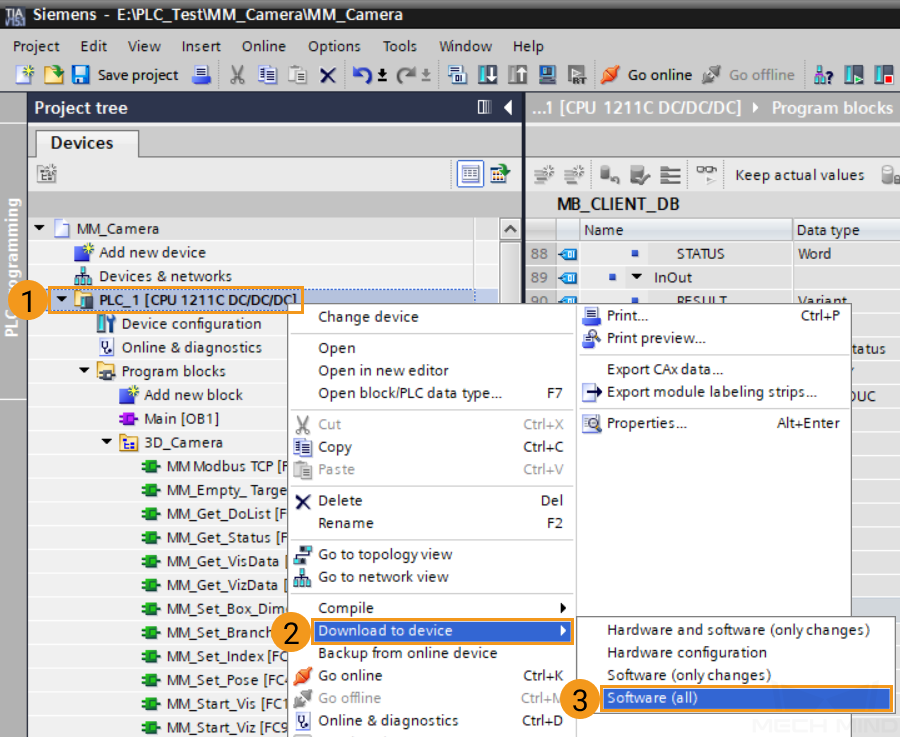Open Main [OB1] block in tree
Image resolution: width=900 pixels, height=737 pixels.
[181, 418]
